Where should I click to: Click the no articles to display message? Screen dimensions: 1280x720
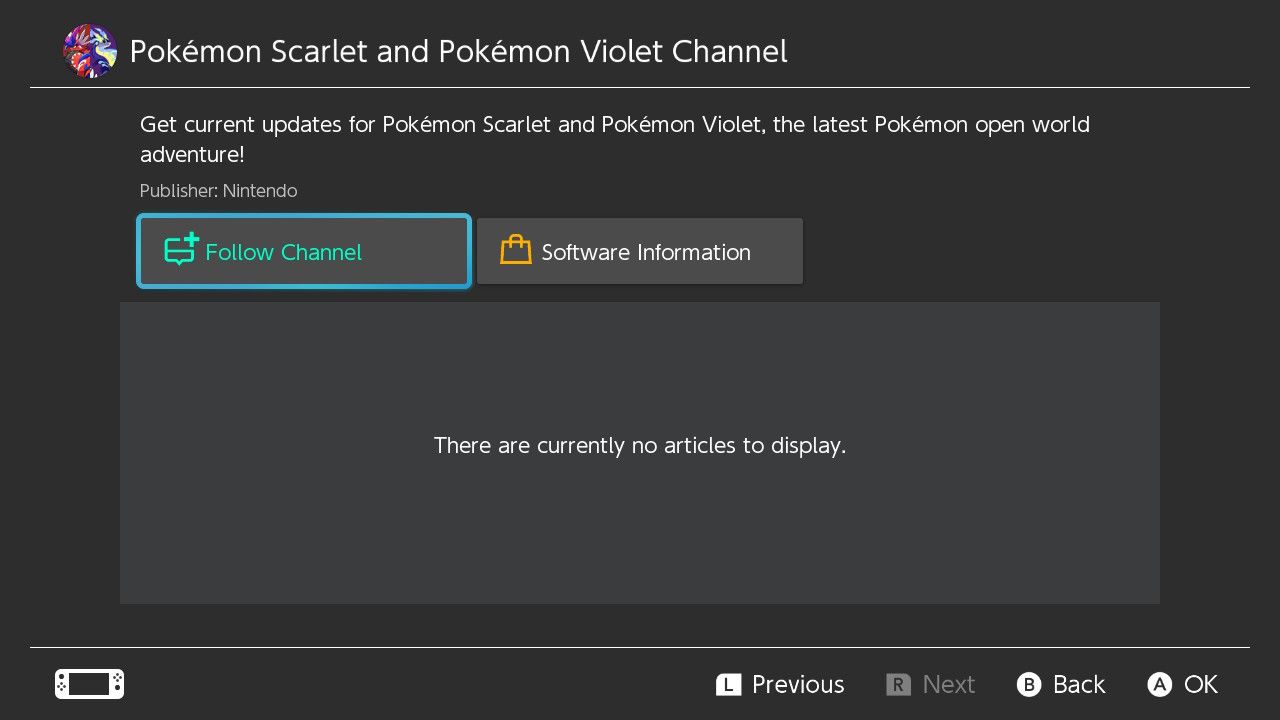point(640,445)
